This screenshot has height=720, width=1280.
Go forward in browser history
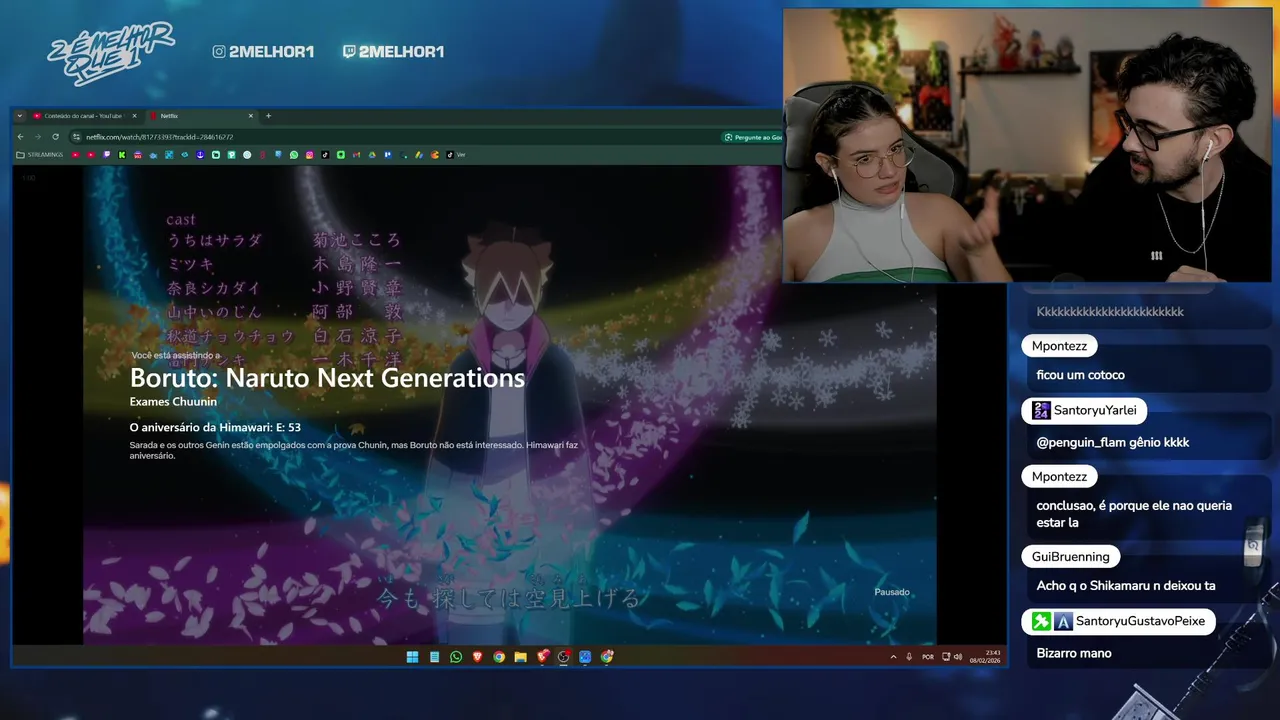point(38,137)
